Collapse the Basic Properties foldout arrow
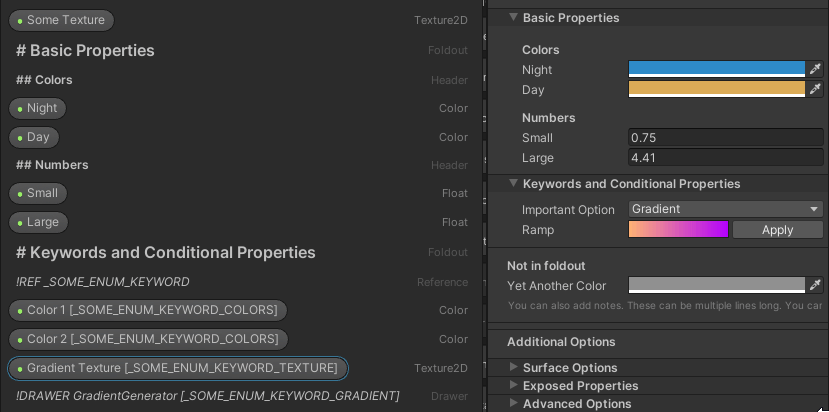This screenshot has height=412, width=829. [x=513, y=17]
